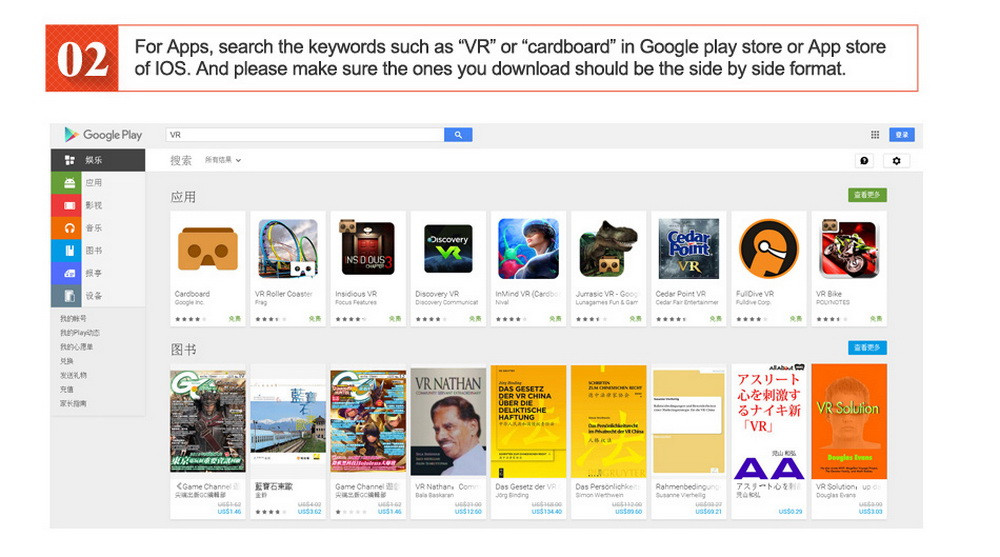Open the settings gear icon

click(x=895, y=161)
